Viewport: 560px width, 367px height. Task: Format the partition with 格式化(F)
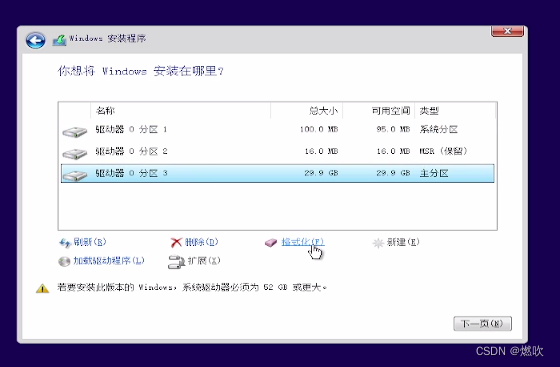click(x=303, y=242)
